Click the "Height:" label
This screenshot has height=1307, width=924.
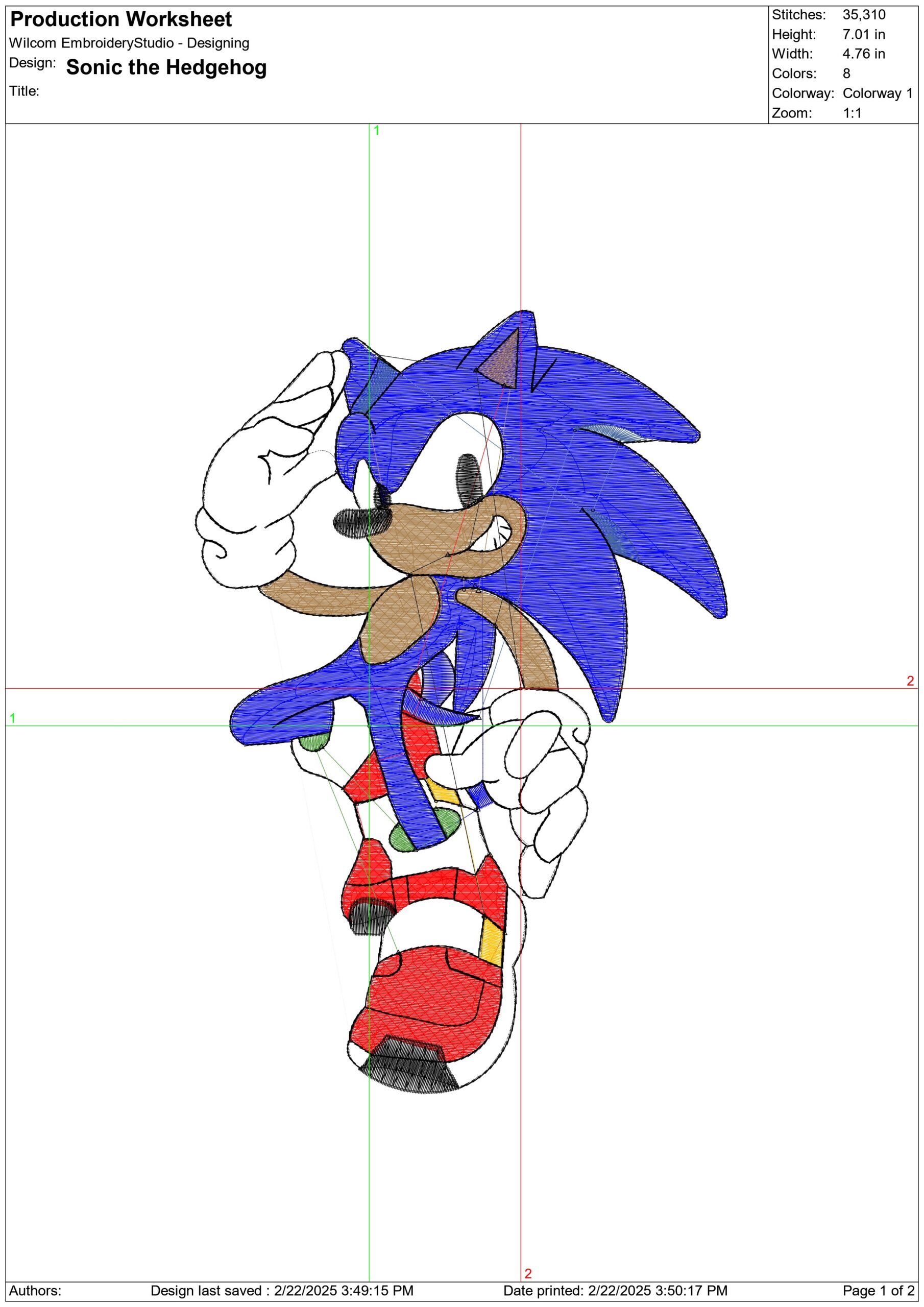tap(794, 34)
